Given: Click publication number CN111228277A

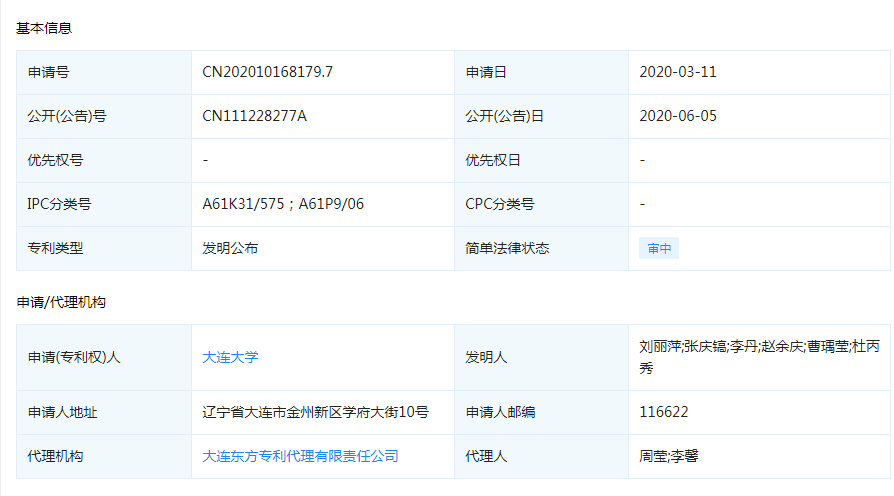Looking at the screenshot, I should (254, 116).
